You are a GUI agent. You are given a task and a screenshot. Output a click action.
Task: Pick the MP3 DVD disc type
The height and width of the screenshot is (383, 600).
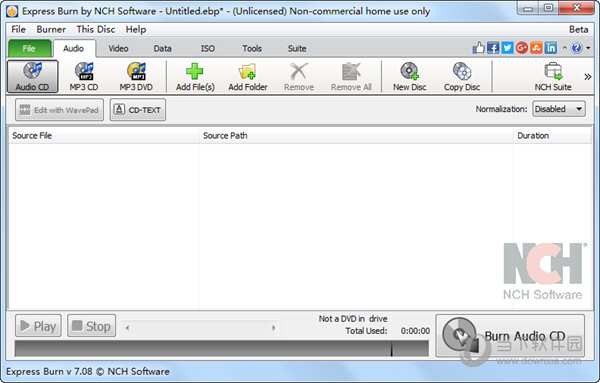[x=136, y=77]
